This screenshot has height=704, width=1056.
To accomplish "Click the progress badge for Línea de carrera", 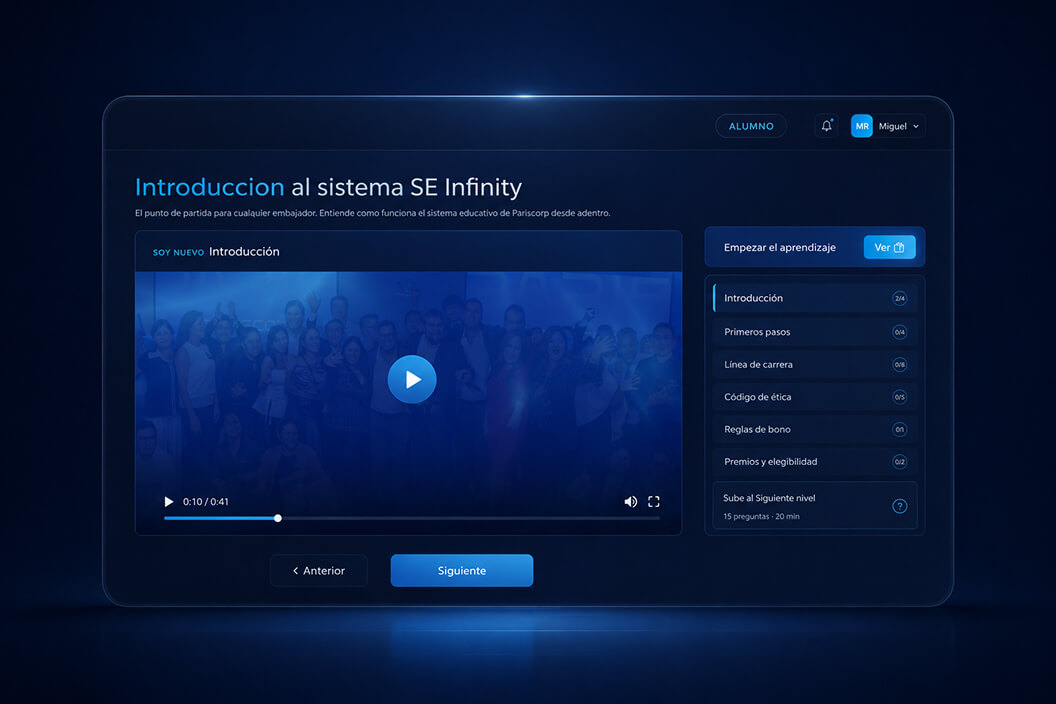I will click(x=900, y=364).
